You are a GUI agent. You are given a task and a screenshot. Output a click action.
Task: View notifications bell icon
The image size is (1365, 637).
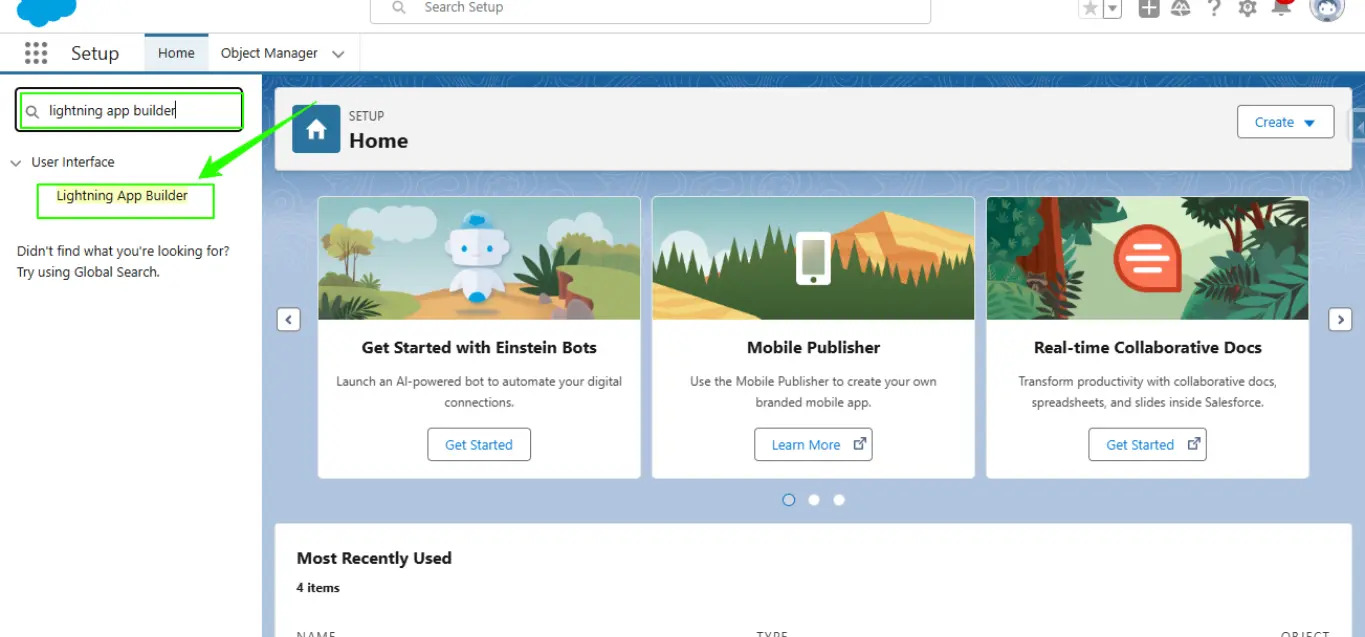(x=1281, y=8)
